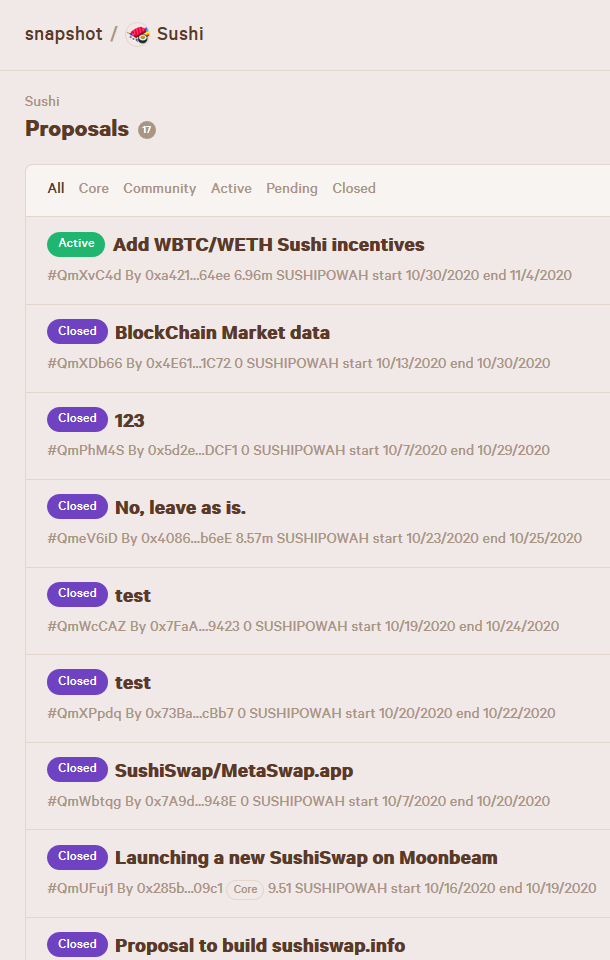Screen dimensions: 610x960
Task: Click the proposals count badge
Action: (x=147, y=130)
